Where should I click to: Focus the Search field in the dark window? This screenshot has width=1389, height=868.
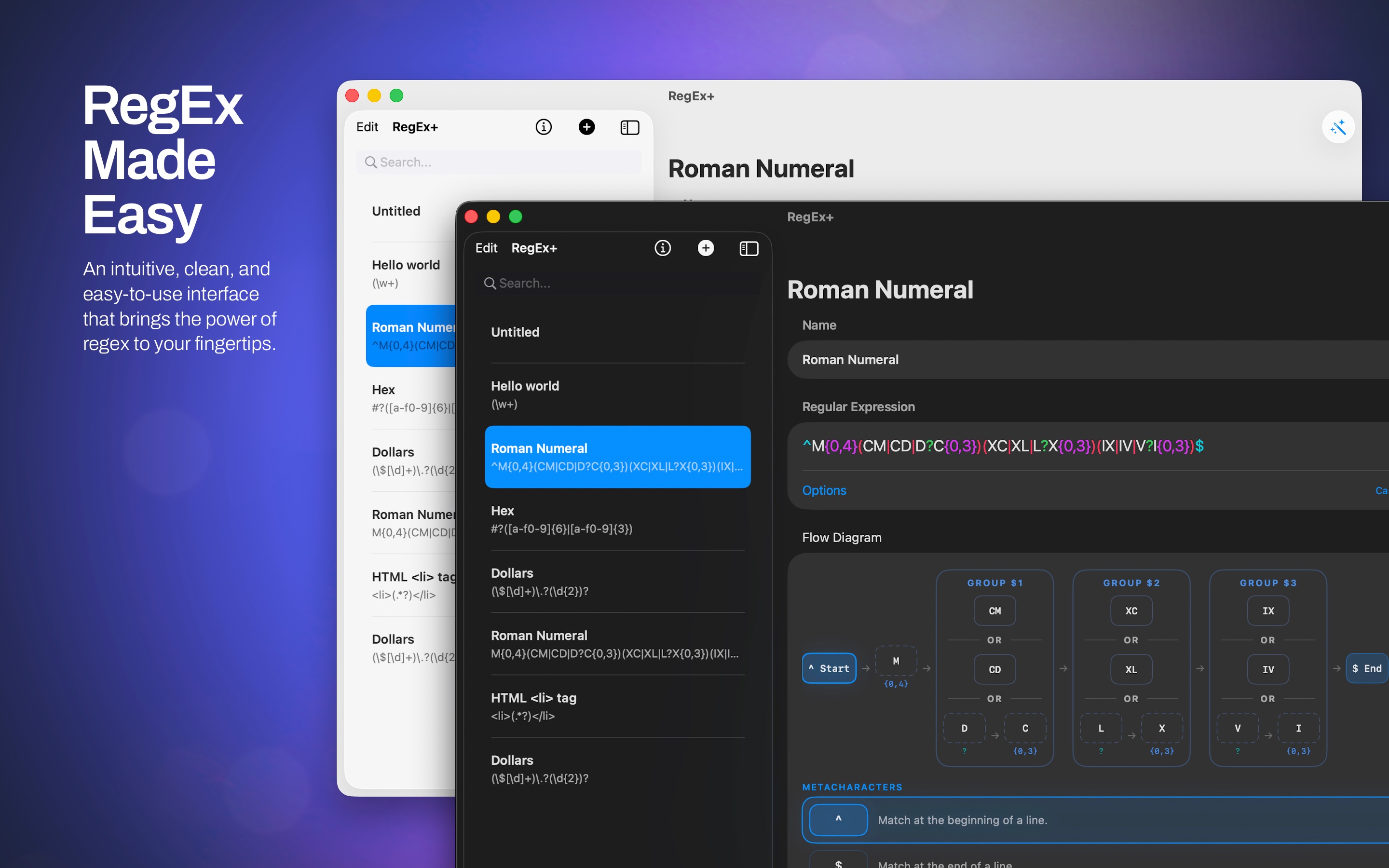(x=618, y=283)
